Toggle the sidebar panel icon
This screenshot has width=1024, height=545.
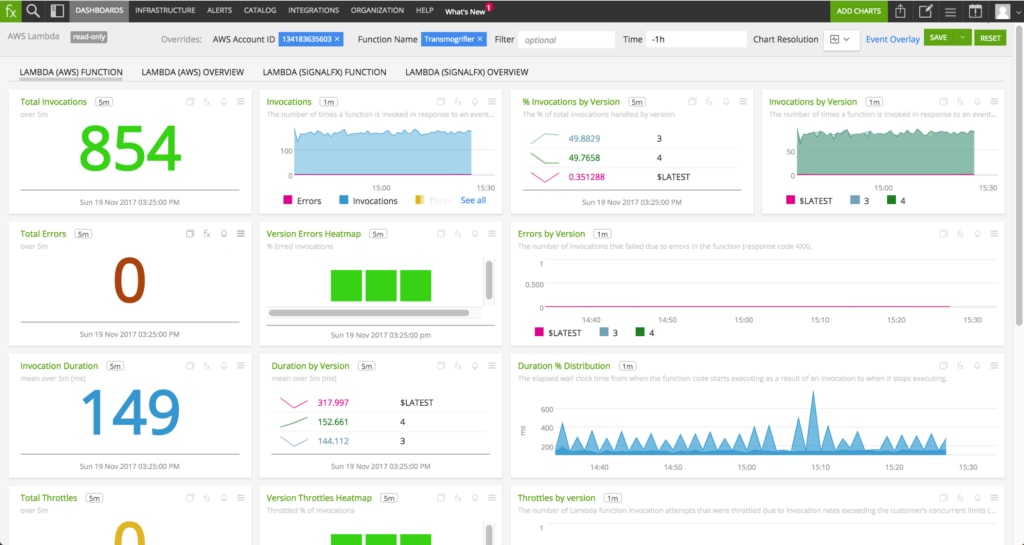pyautogui.click(x=57, y=10)
